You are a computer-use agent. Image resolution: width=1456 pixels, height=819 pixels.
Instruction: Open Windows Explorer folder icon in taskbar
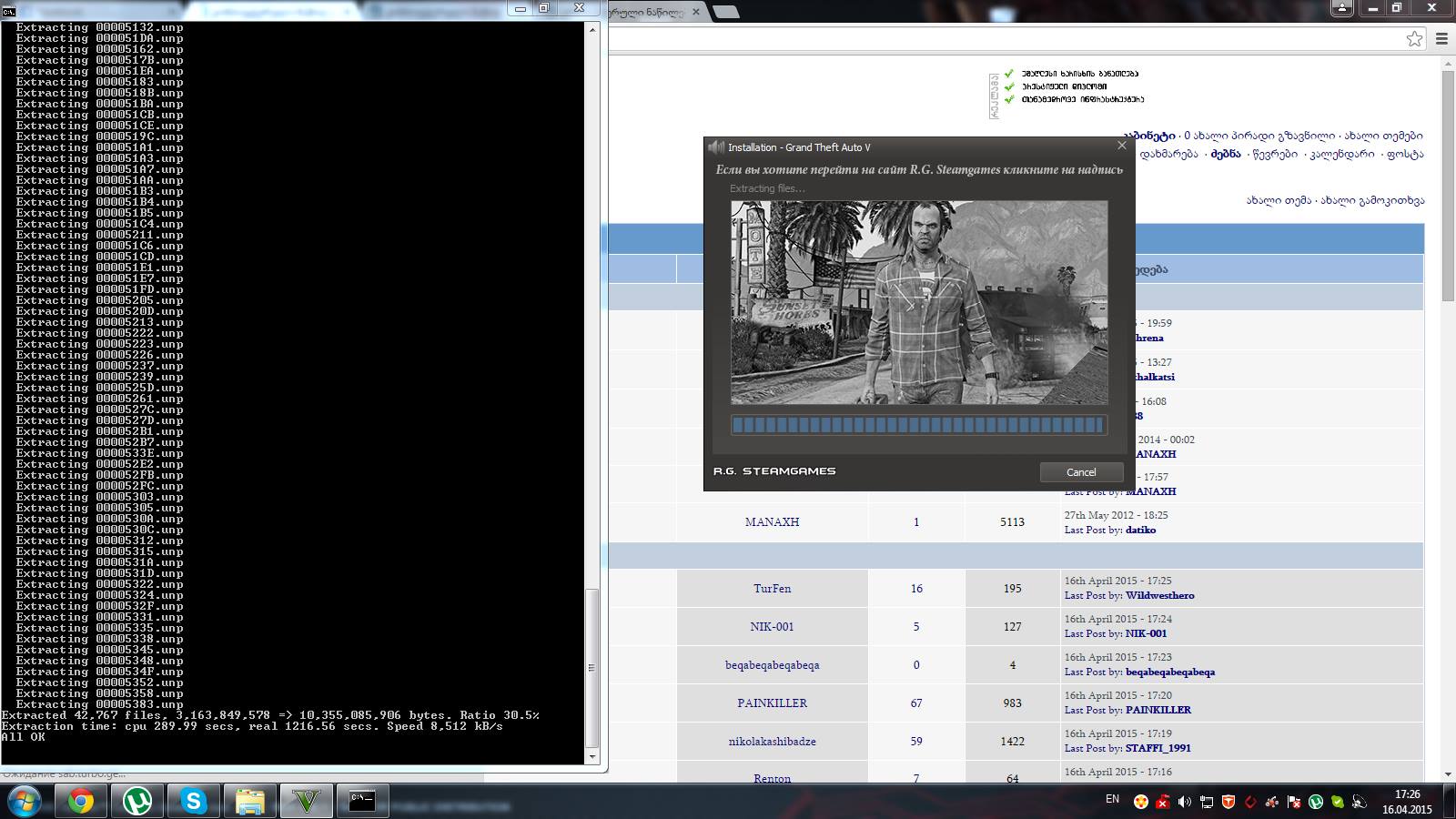pos(249,802)
